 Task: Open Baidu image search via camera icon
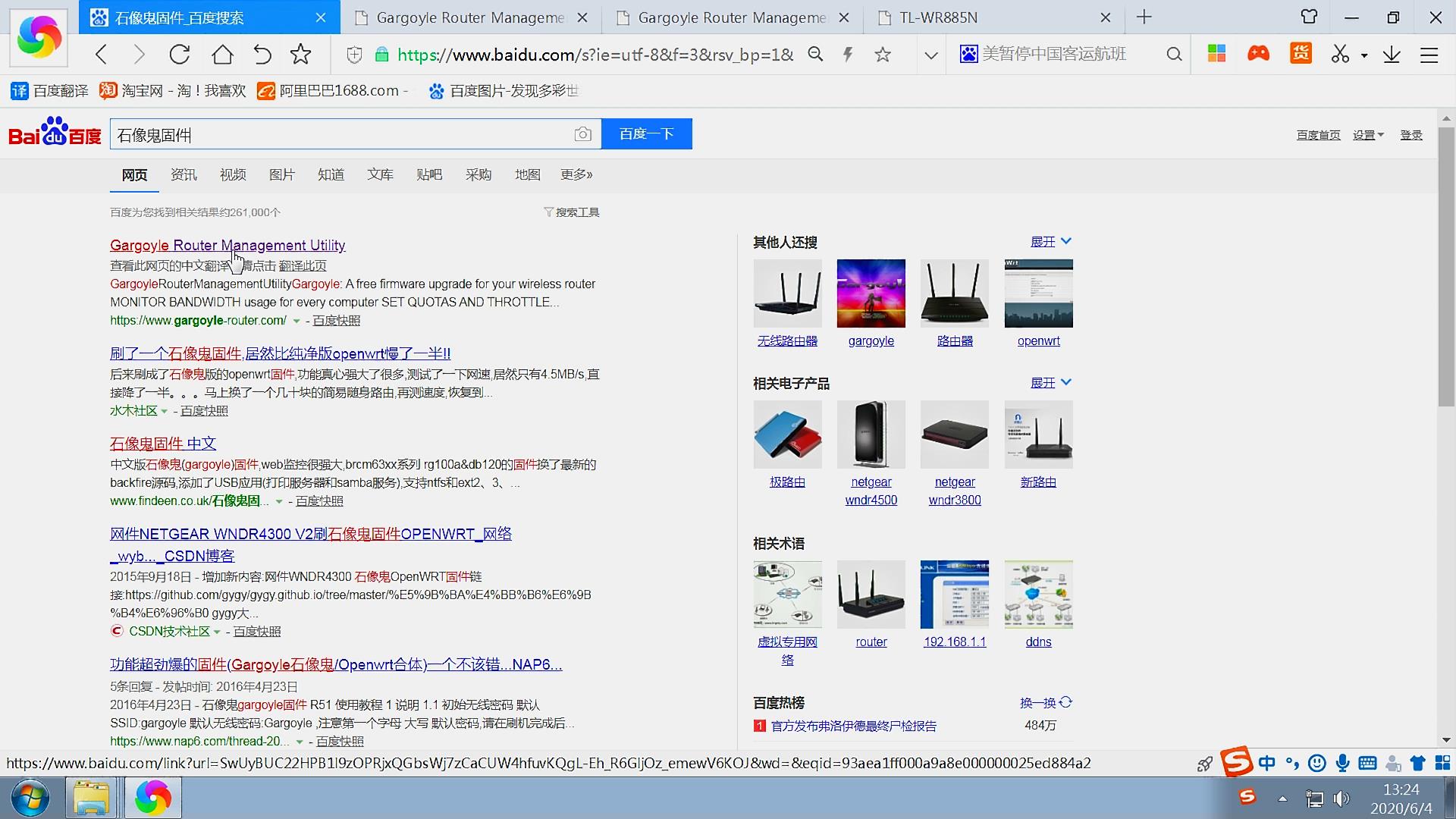tap(583, 133)
